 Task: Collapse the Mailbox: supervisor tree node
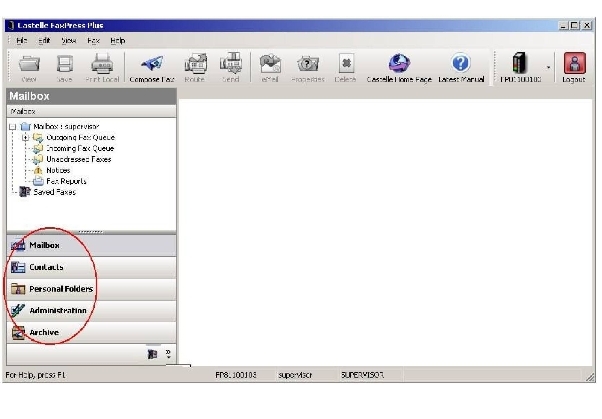pyautogui.click(x=12, y=127)
